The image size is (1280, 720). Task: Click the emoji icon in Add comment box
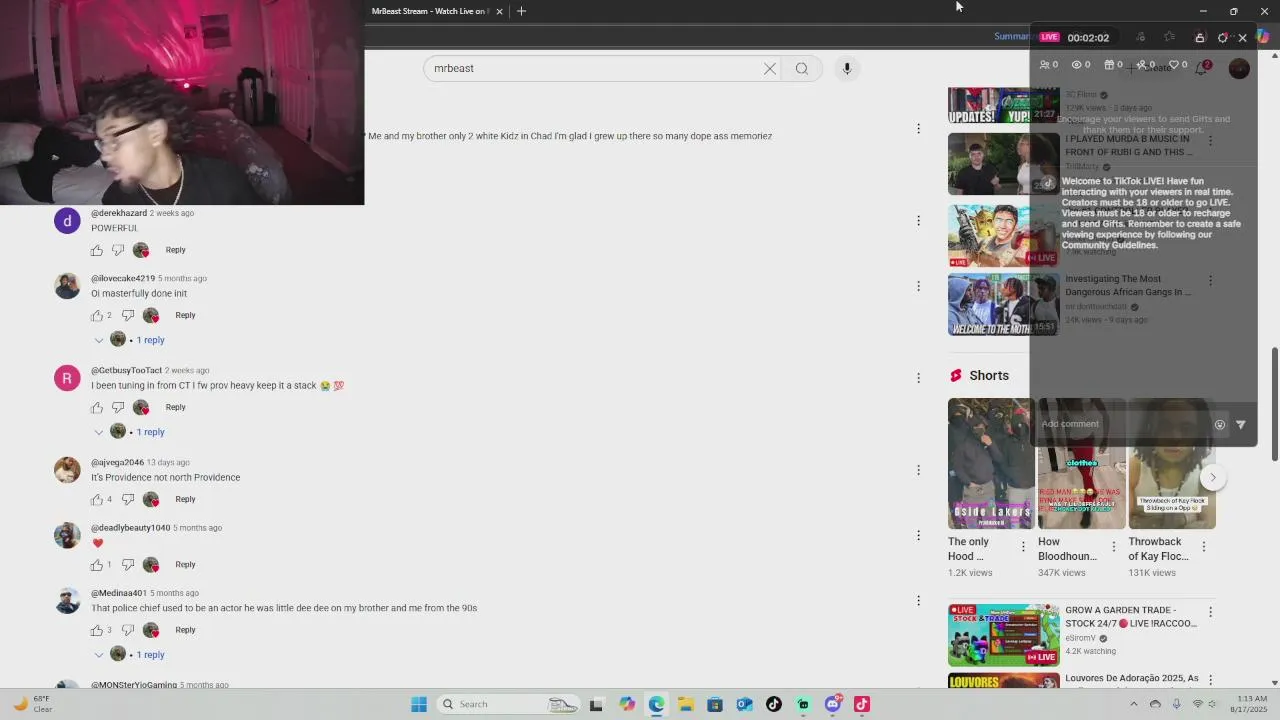tap(1220, 424)
